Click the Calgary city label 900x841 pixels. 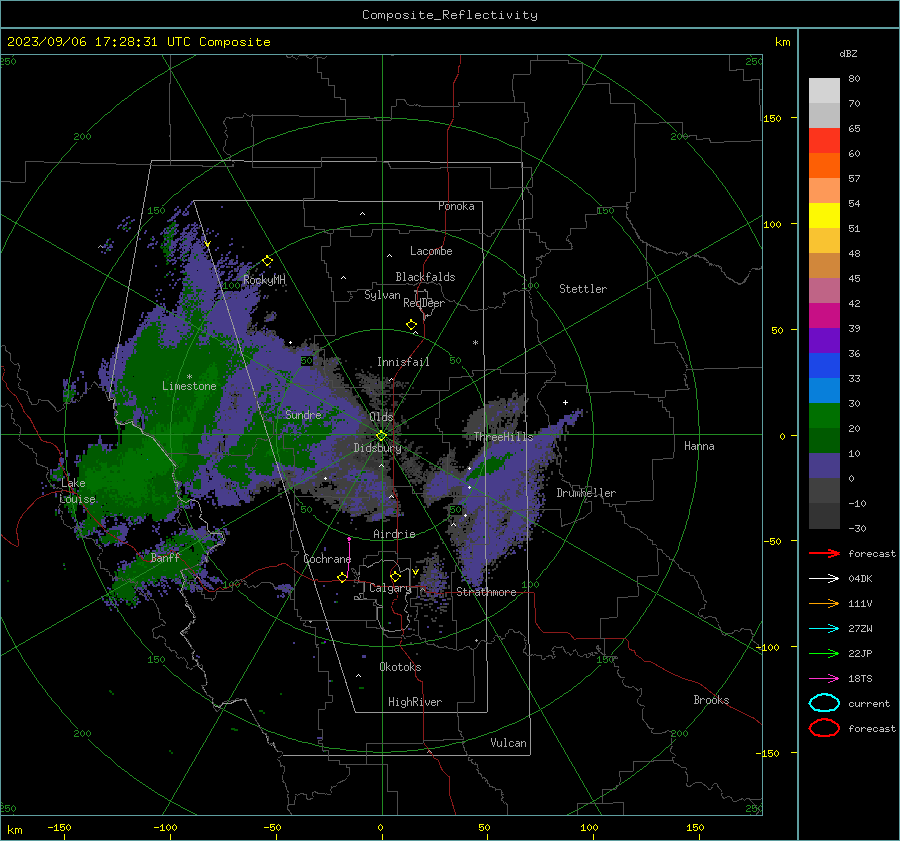click(x=390, y=588)
